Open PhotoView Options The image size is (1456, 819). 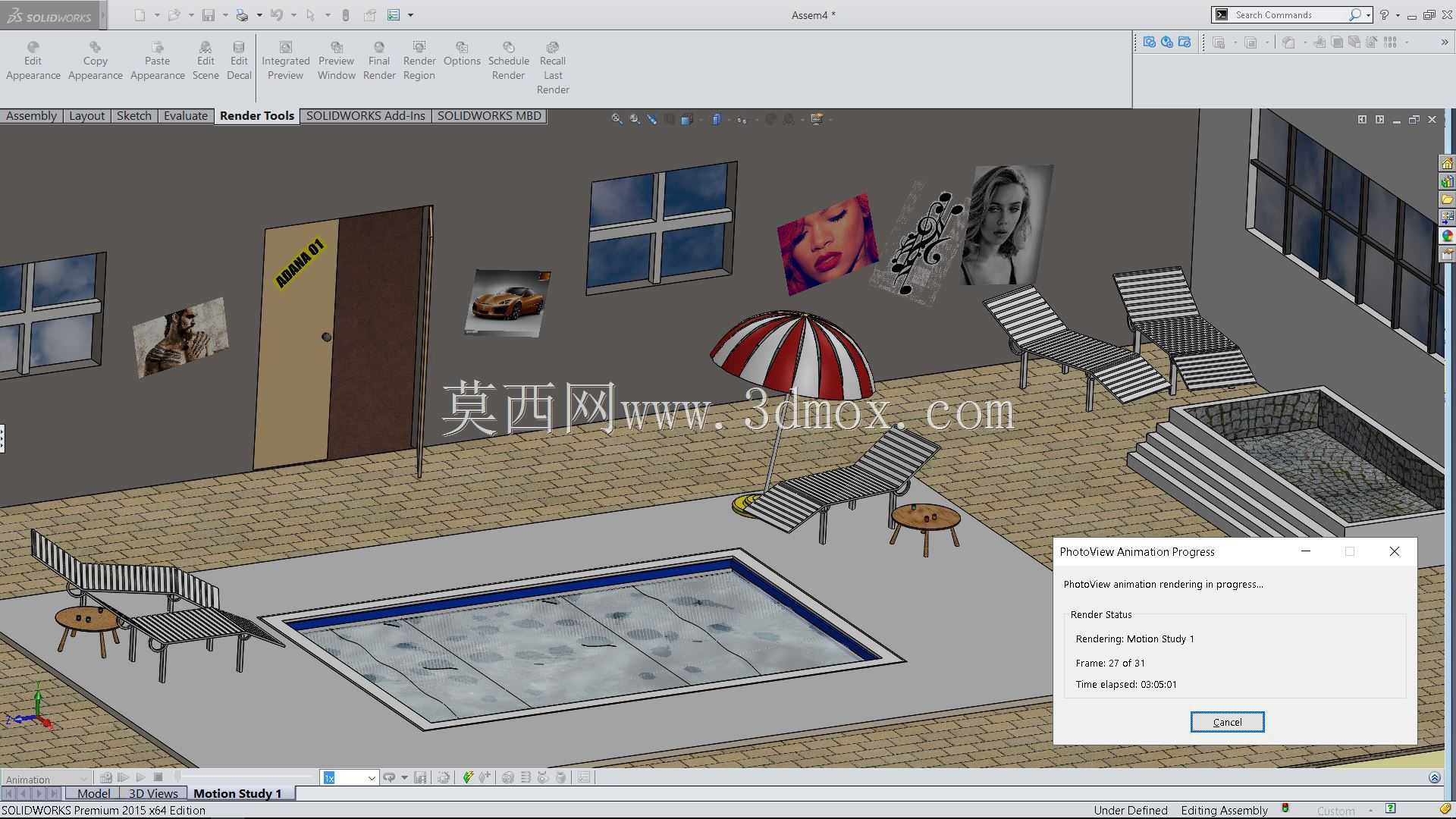tap(462, 54)
